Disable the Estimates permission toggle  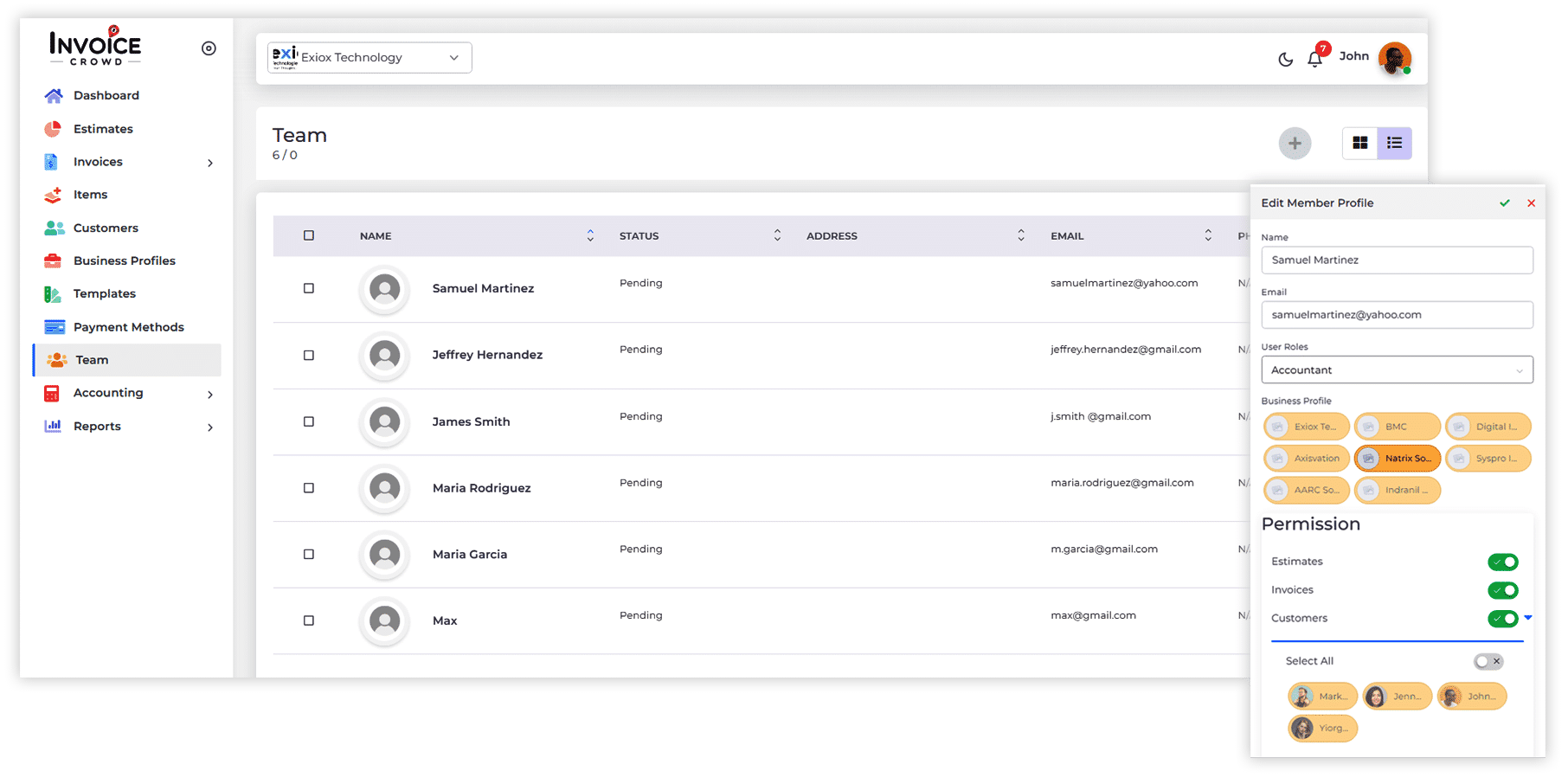(x=1503, y=562)
